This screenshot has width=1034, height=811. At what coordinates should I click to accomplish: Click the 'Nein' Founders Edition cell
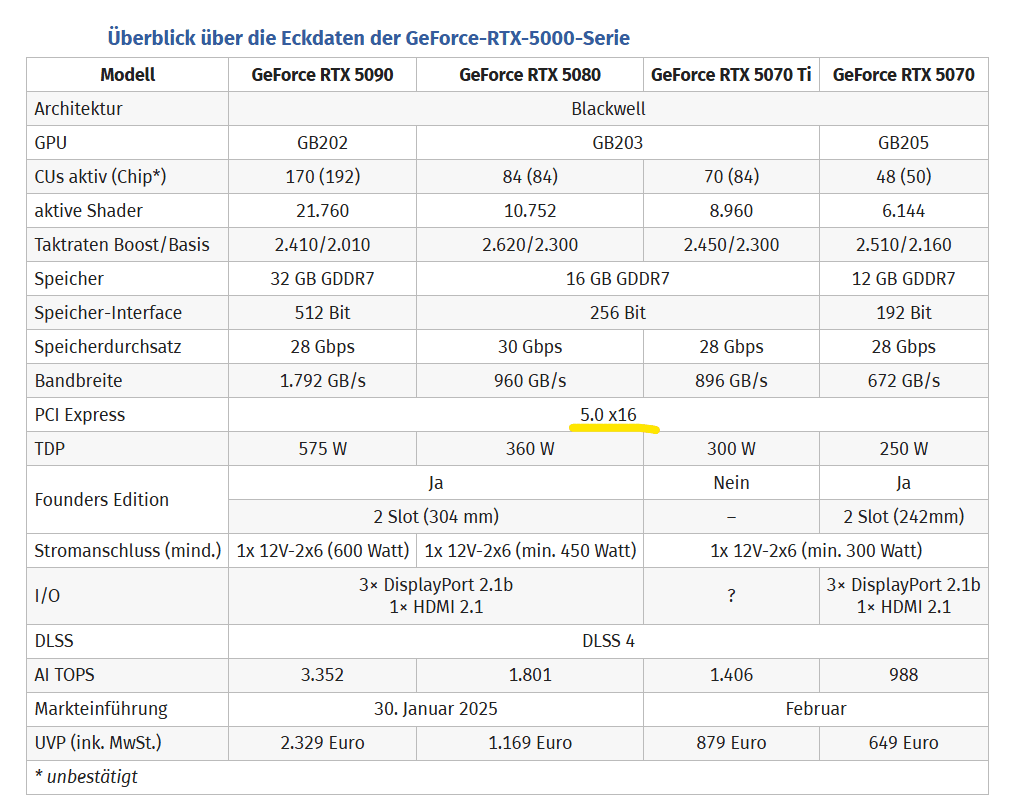pyautogui.click(x=731, y=483)
